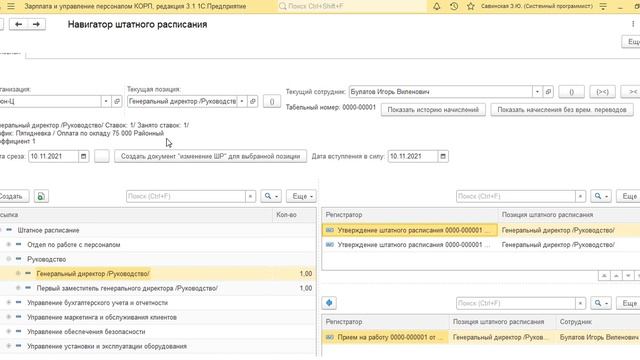Expand Управление обеспечения безопасности node
The height and width of the screenshot is (360, 640).
(x=9, y=331)
